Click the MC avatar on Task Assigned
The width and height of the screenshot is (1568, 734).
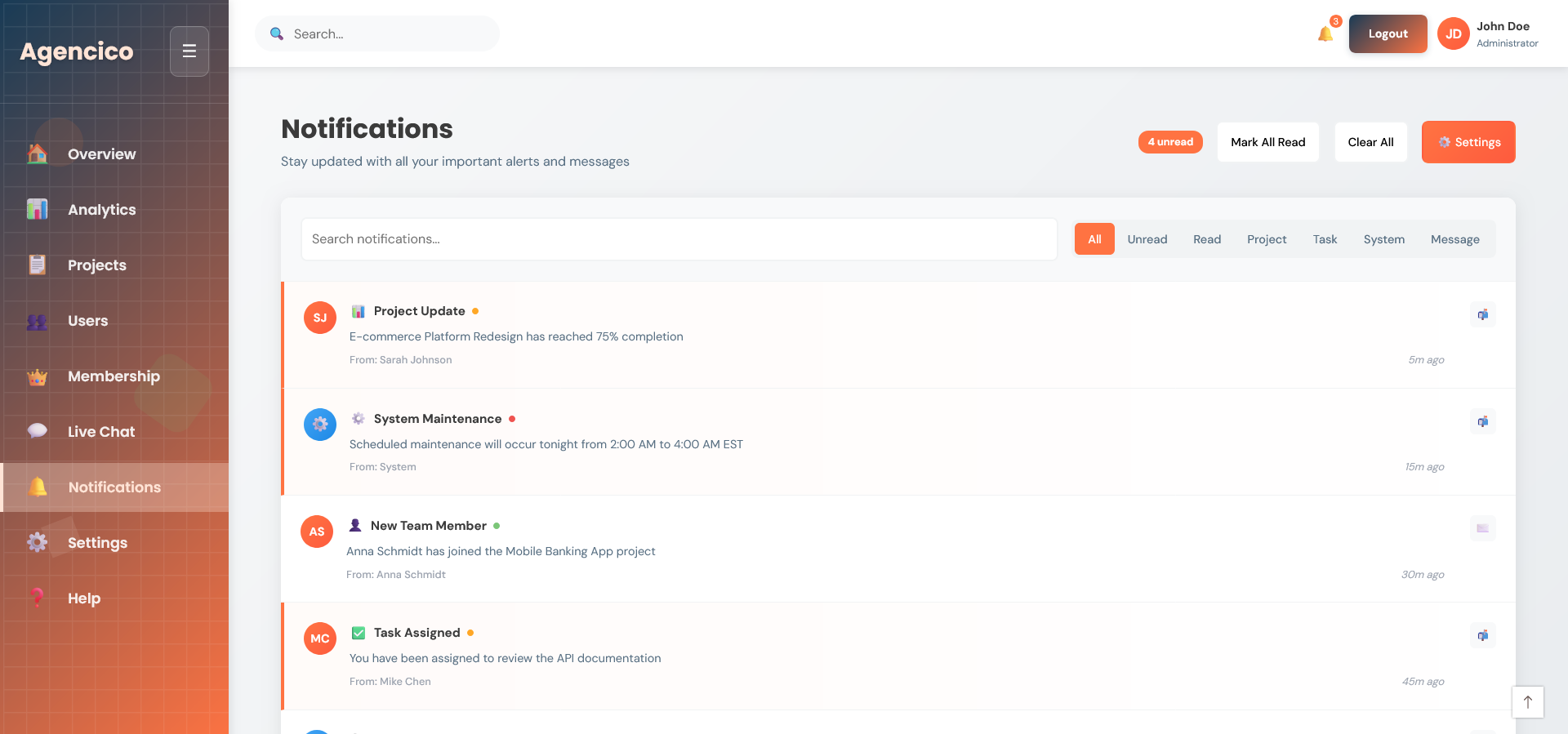pyautogui.click(x=320, y=638)
